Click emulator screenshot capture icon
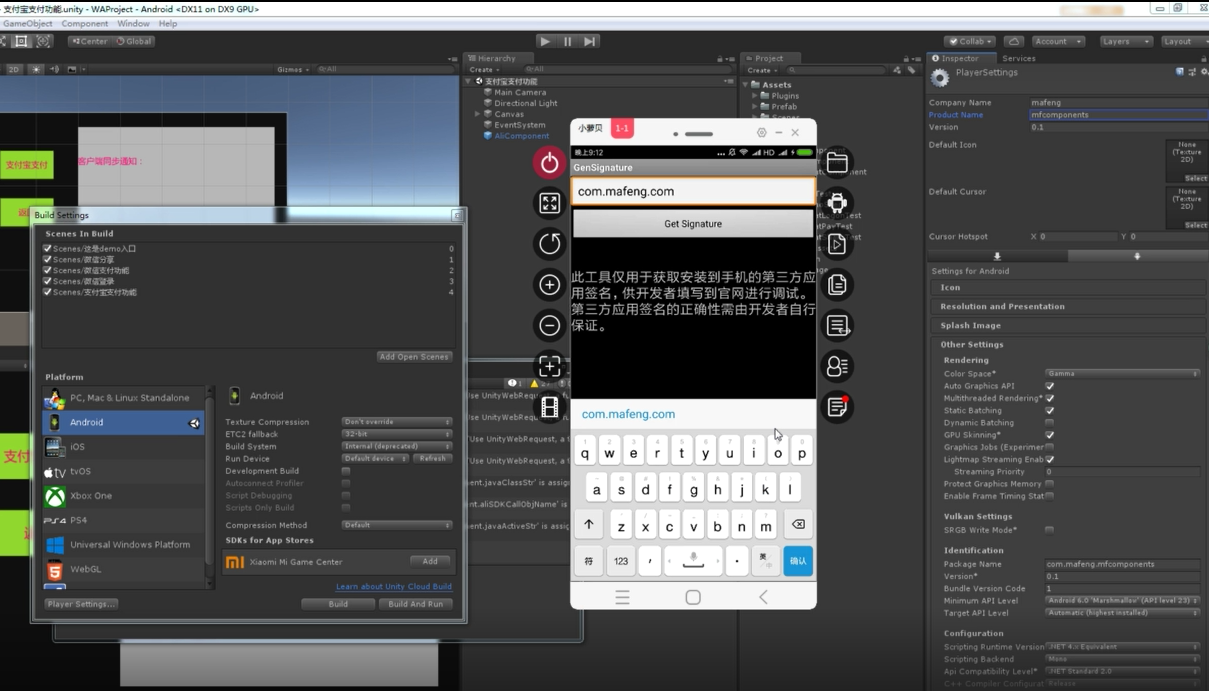 point(549,366)
